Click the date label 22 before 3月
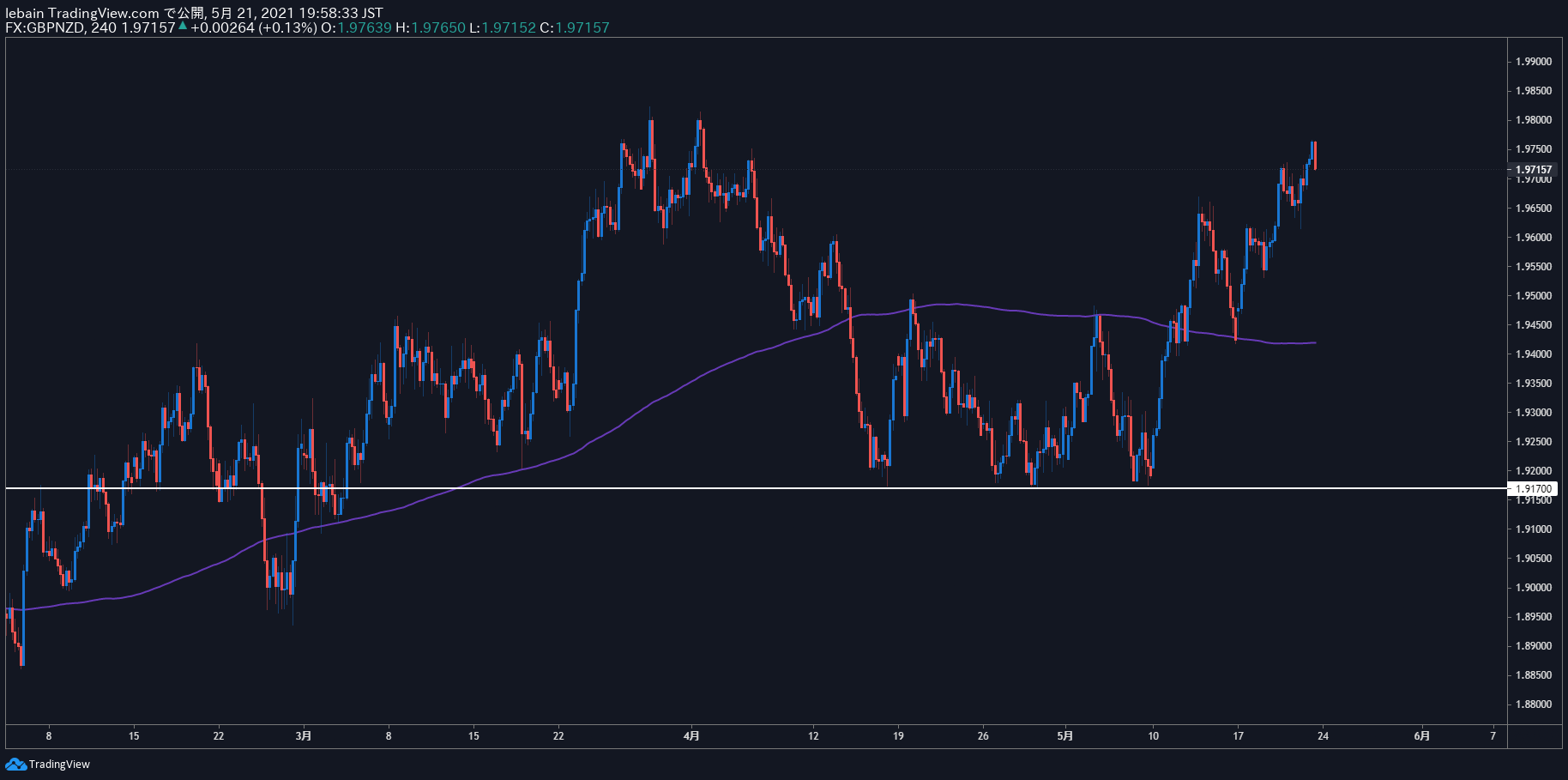This screenshot has height=780, width=1568. click(x=219, y=735)
